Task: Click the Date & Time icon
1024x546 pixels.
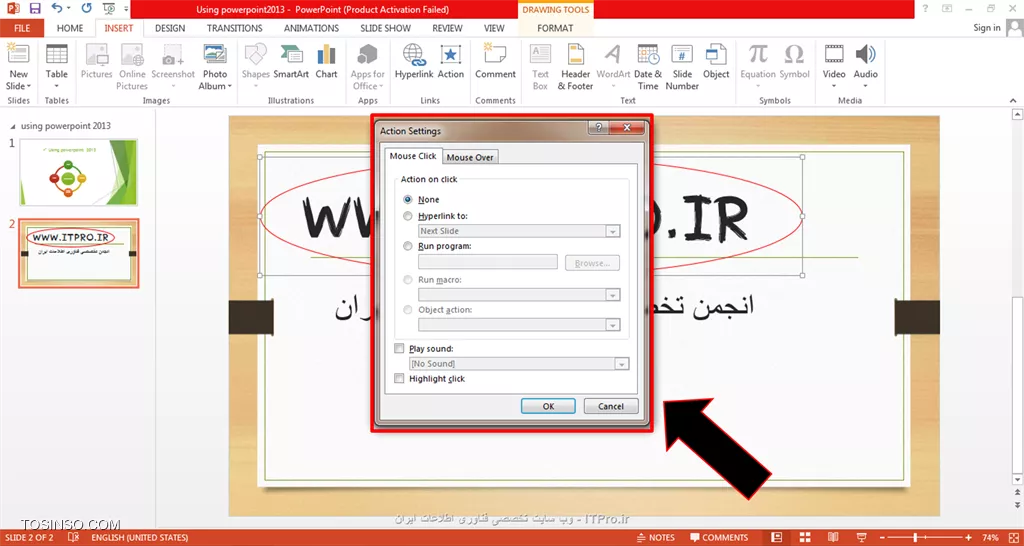Action: pyautogui.click(x=648, y=55)
